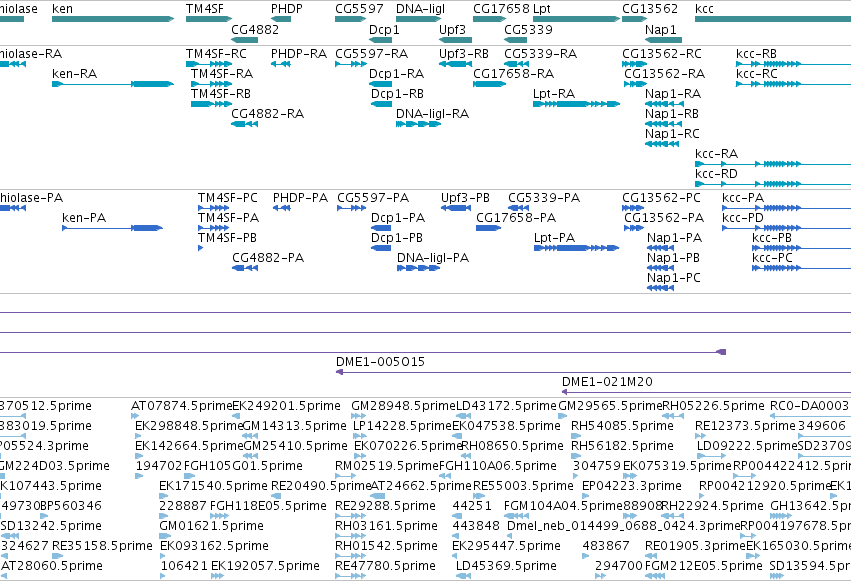Select the CG17658-RA transcript label

tap(513, 73)
